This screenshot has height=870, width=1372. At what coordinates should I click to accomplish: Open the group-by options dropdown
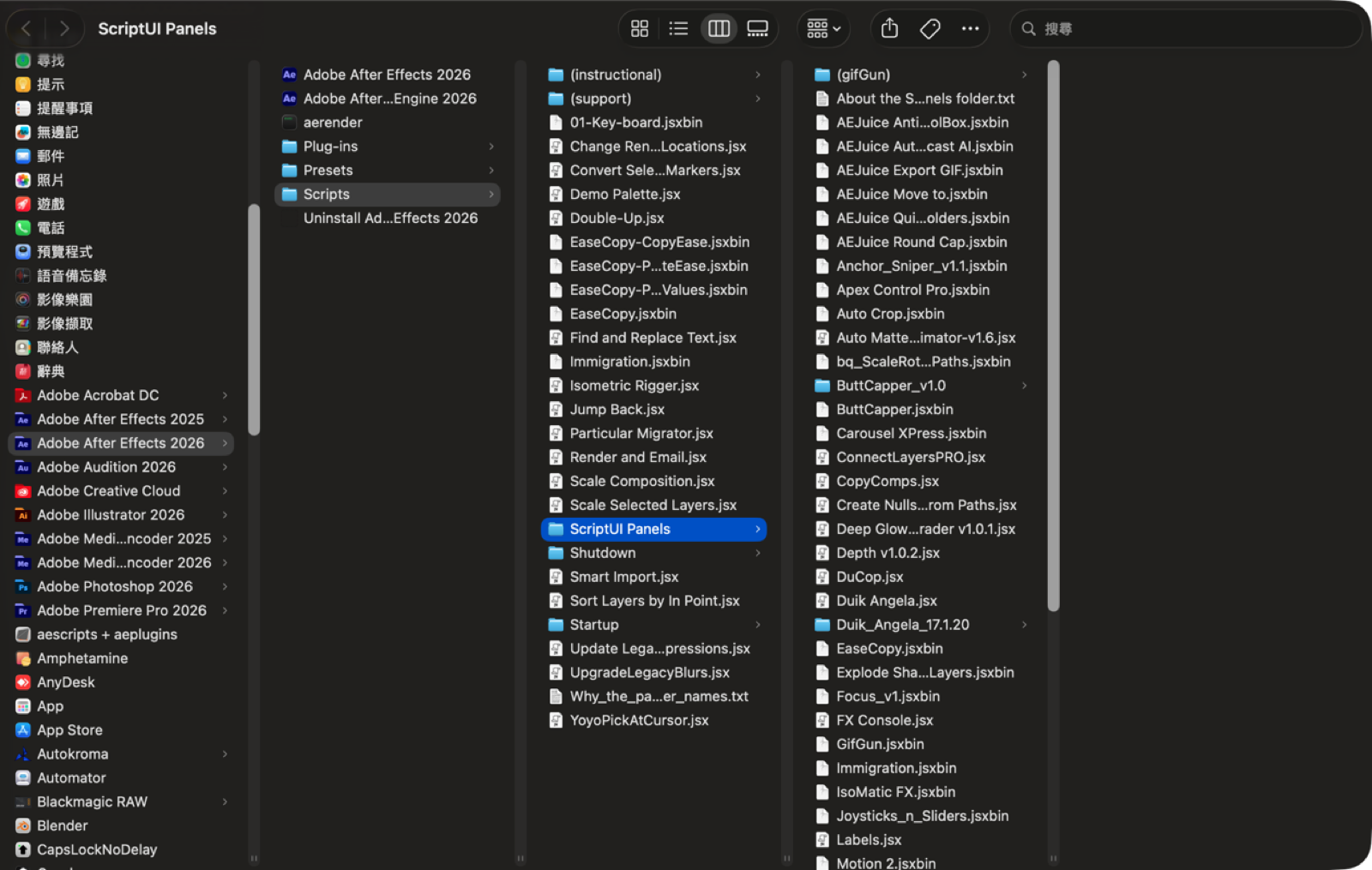(x=823, y=29)
